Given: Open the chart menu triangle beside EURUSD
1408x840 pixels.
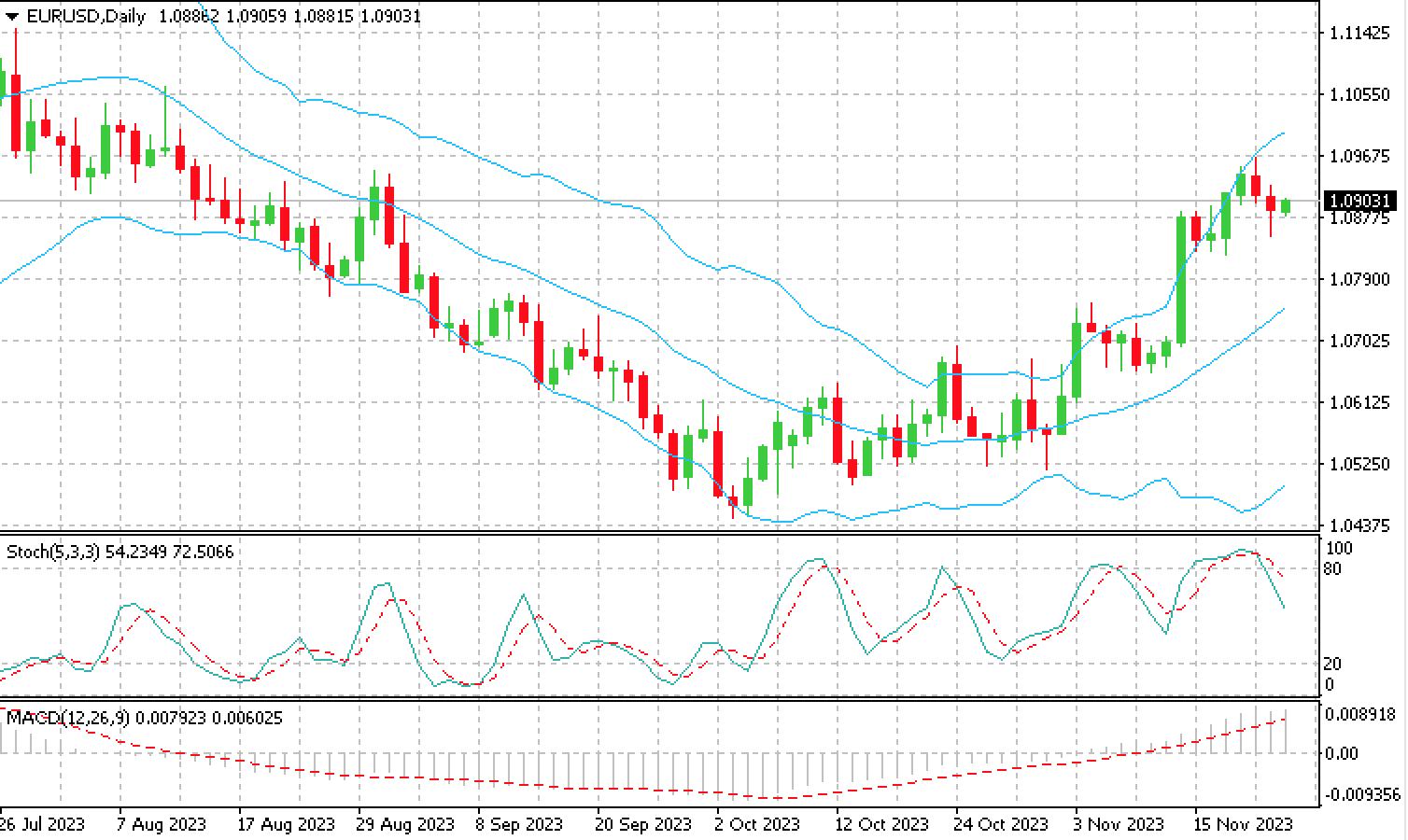Looking at the screenshot, I should pos(12,17).
